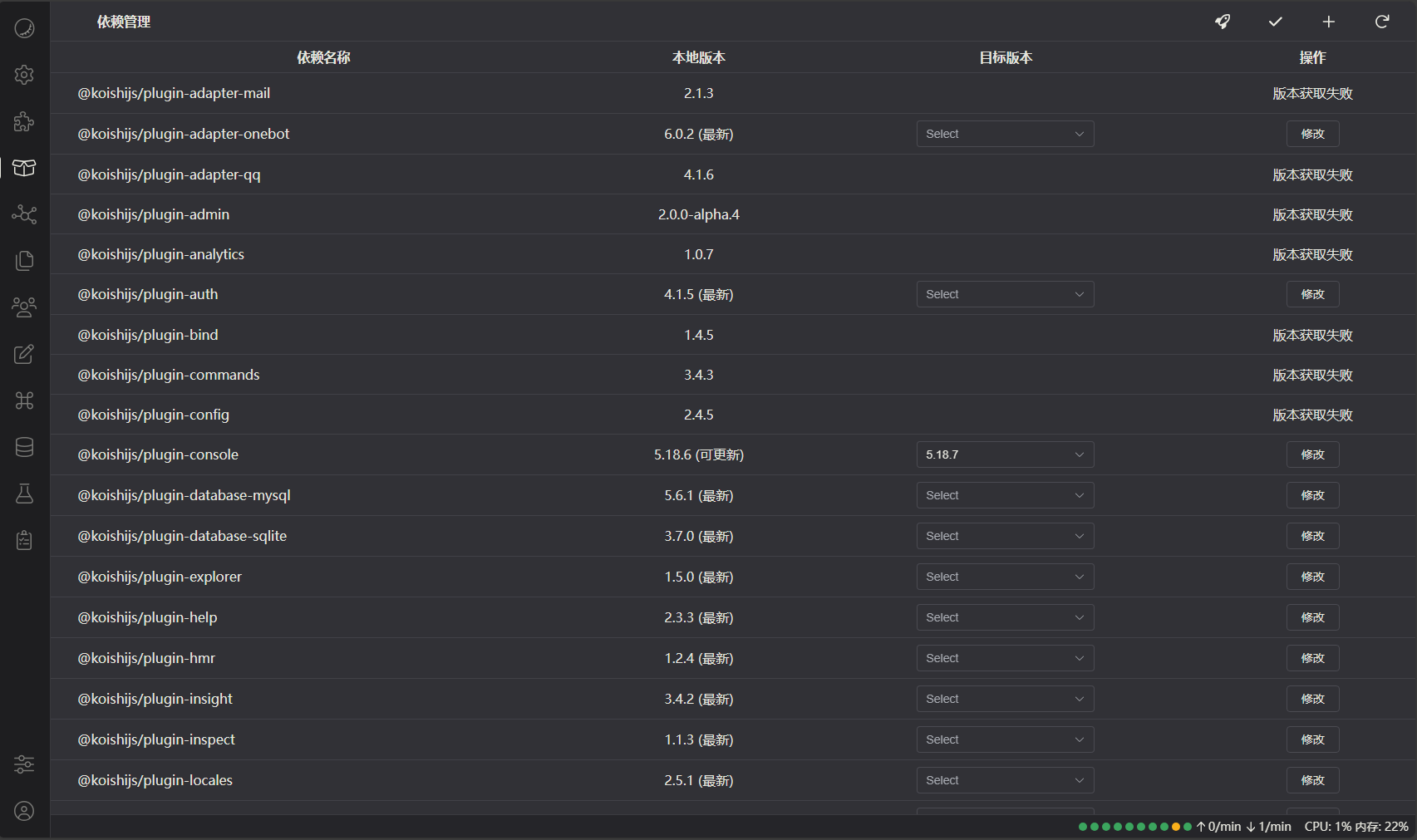Refresh dependencies with the reload icon
The height and width of the screenshot is (840, 1417).
(x=1381, y=22)
